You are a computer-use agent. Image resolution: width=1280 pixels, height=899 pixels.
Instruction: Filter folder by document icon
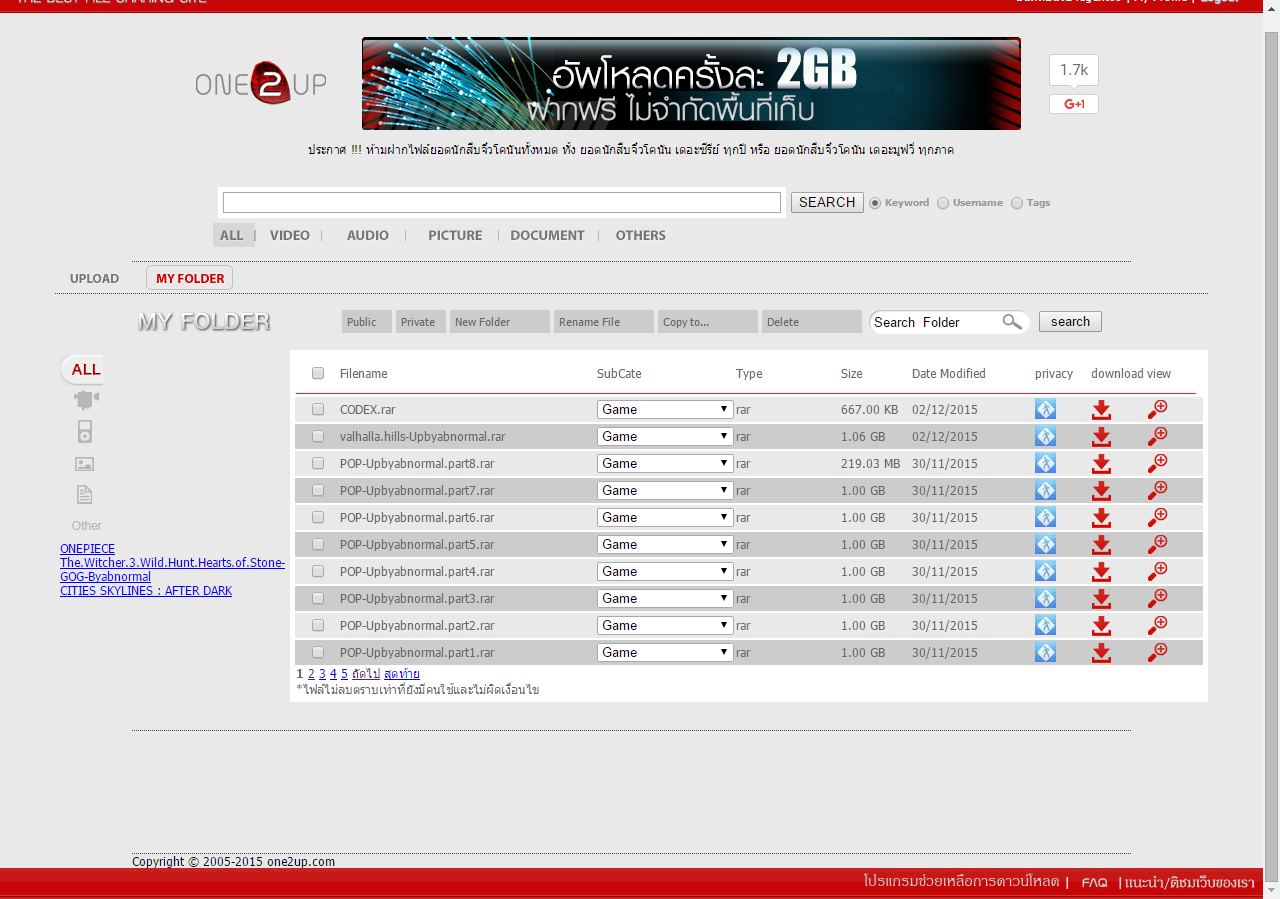85,495
